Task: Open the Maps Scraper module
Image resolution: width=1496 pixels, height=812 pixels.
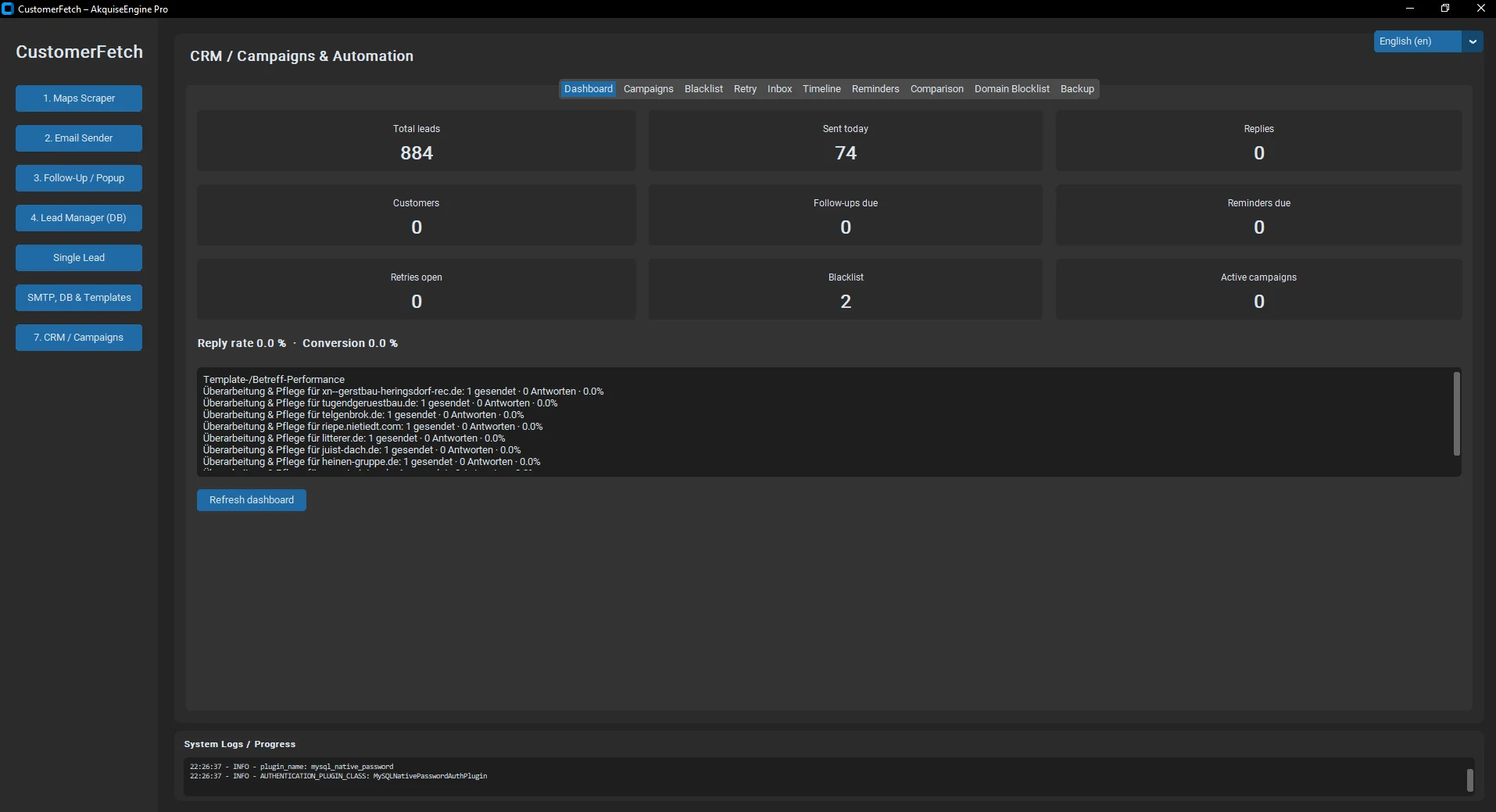Action: pos(79,98)
